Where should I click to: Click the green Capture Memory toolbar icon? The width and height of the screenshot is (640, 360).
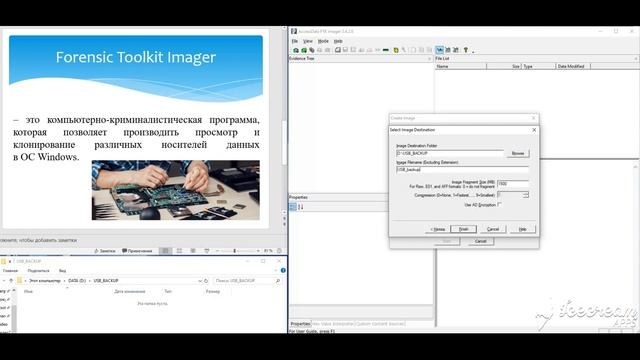386,50
